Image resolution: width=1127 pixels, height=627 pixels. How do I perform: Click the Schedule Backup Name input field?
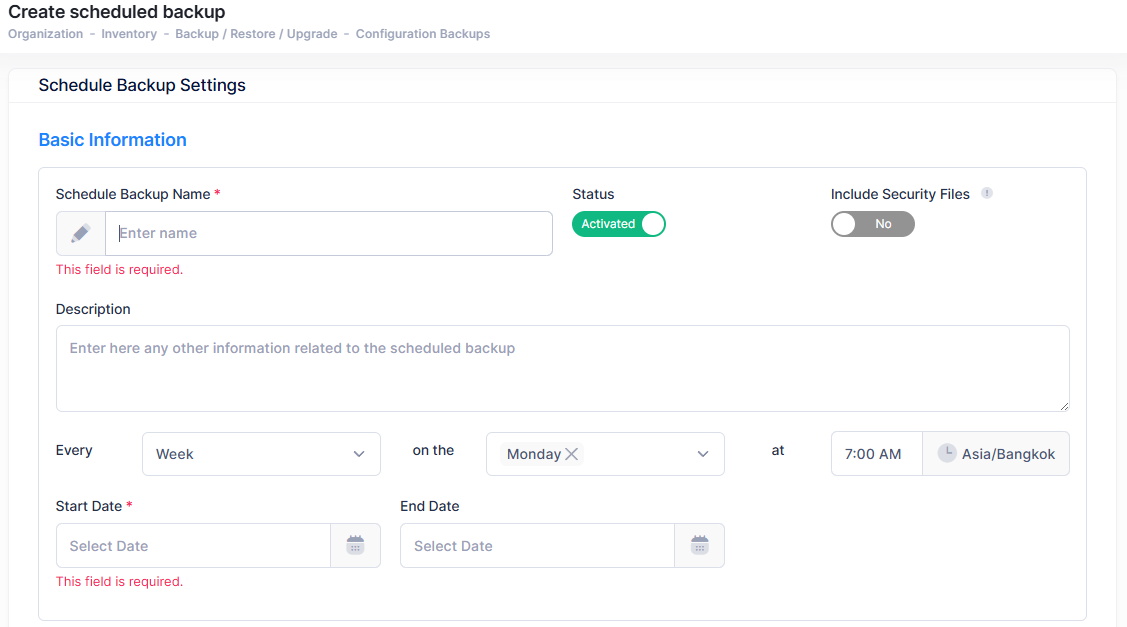pyautogui.click(x=328, y=233)
